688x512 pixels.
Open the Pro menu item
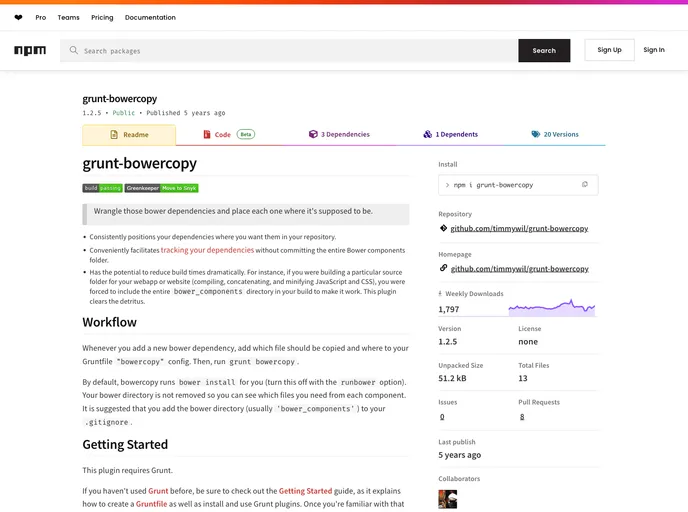[41, 18]
